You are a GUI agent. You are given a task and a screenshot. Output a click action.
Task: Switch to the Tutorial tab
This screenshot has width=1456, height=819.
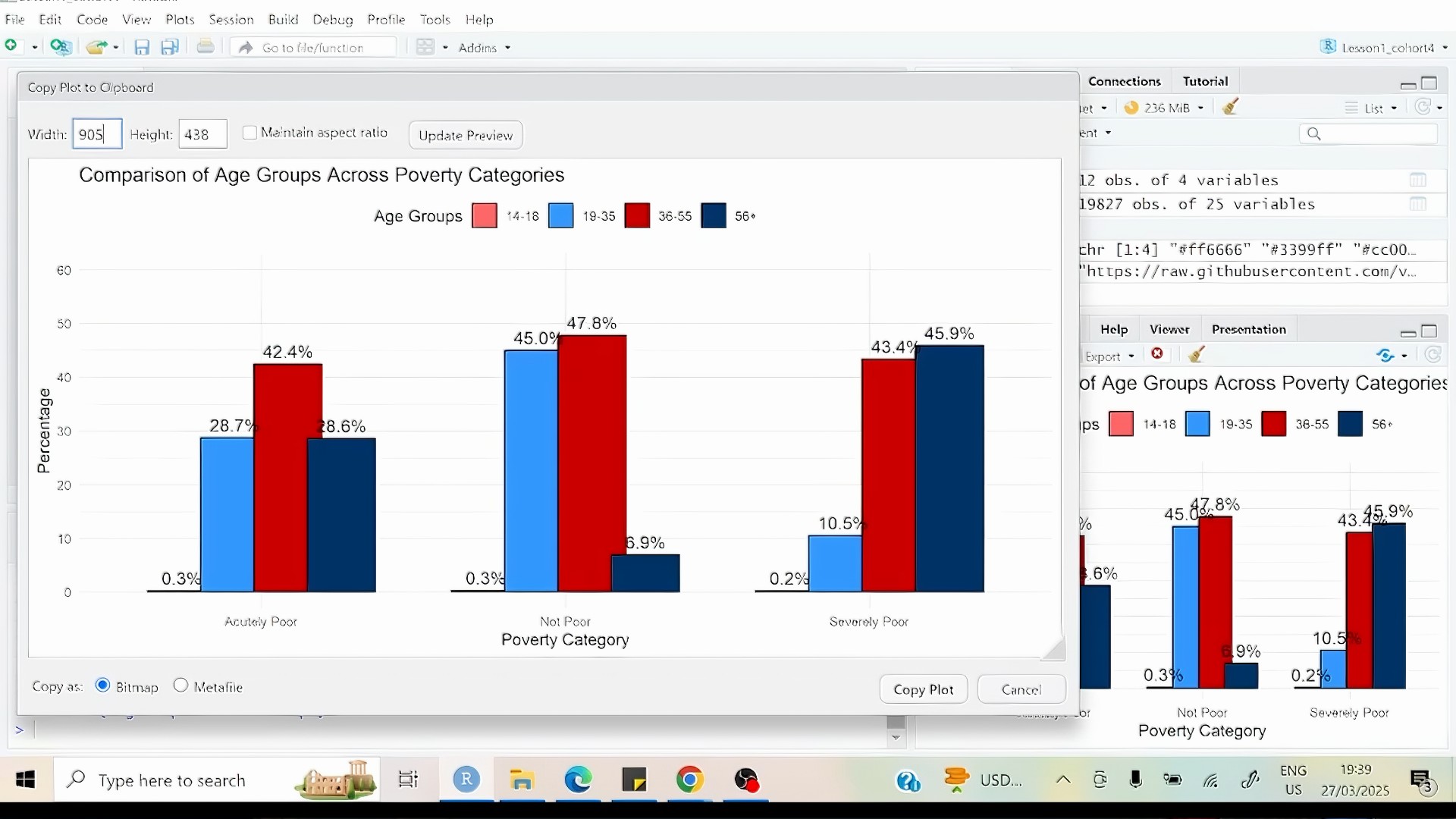point(1204,81)
